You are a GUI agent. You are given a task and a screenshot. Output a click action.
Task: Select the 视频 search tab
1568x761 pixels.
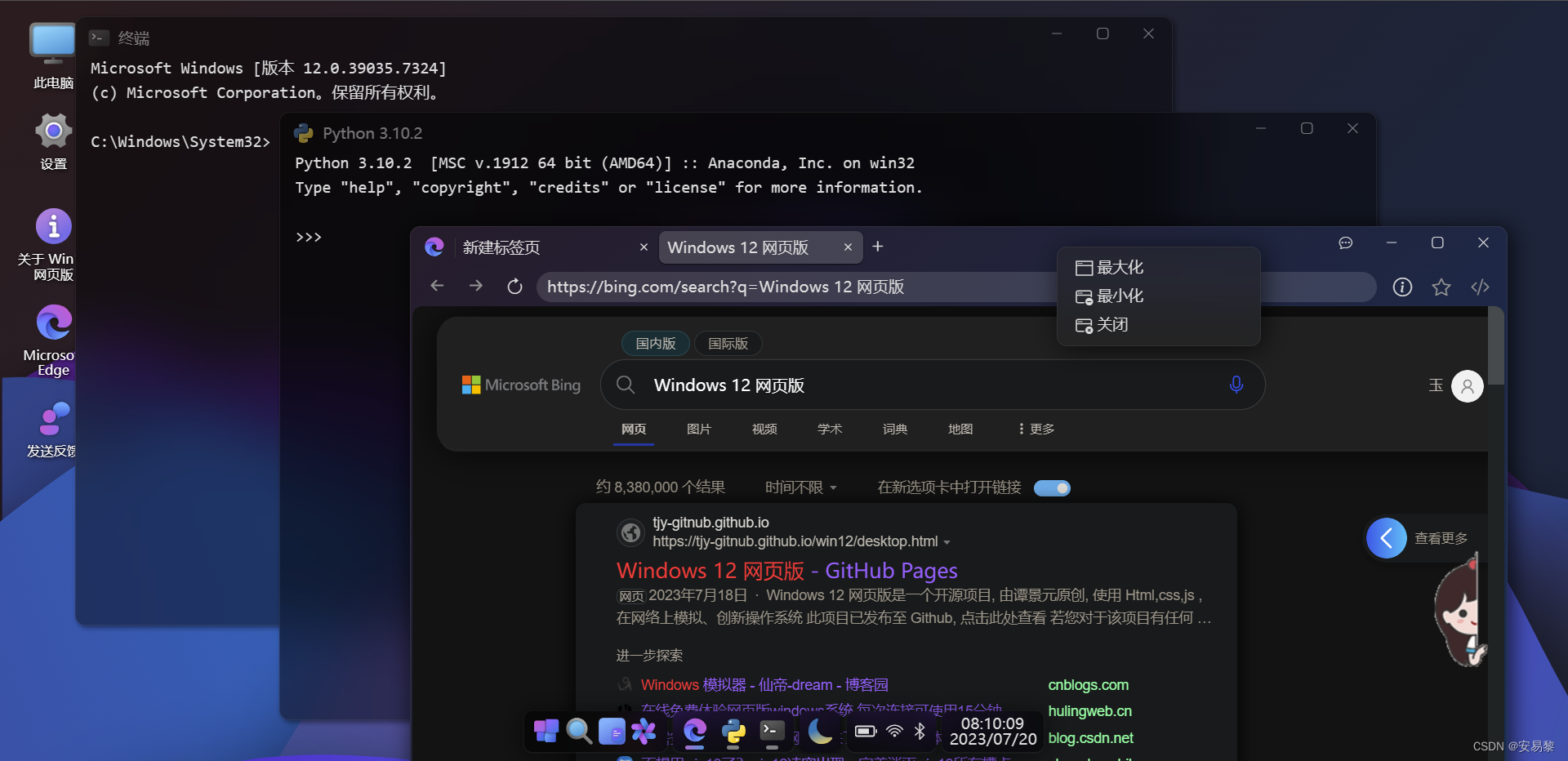764,429
